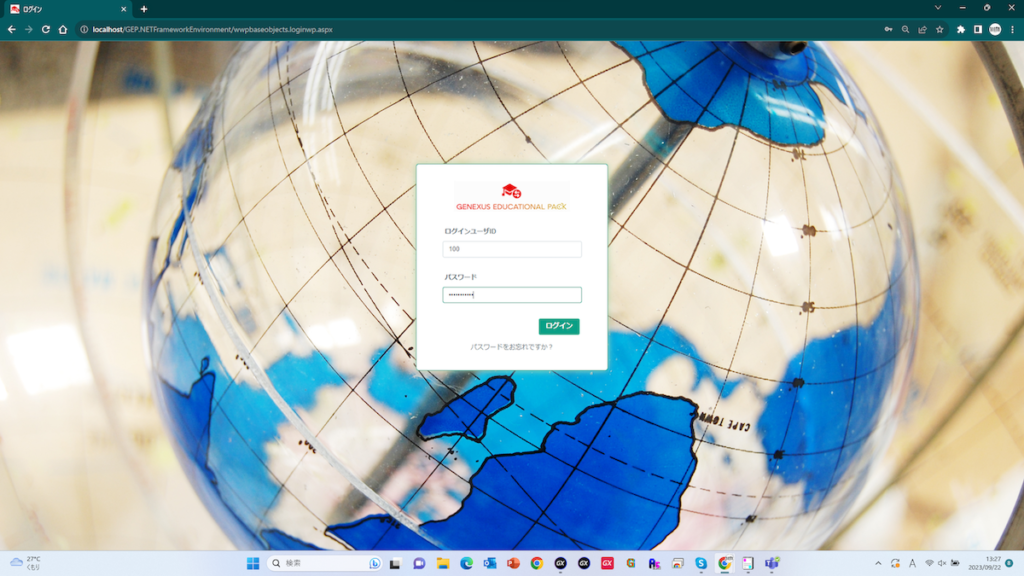Screen dimensions: 1024x576
Task: Click the address bar URL
Action: tap(212, 29)
